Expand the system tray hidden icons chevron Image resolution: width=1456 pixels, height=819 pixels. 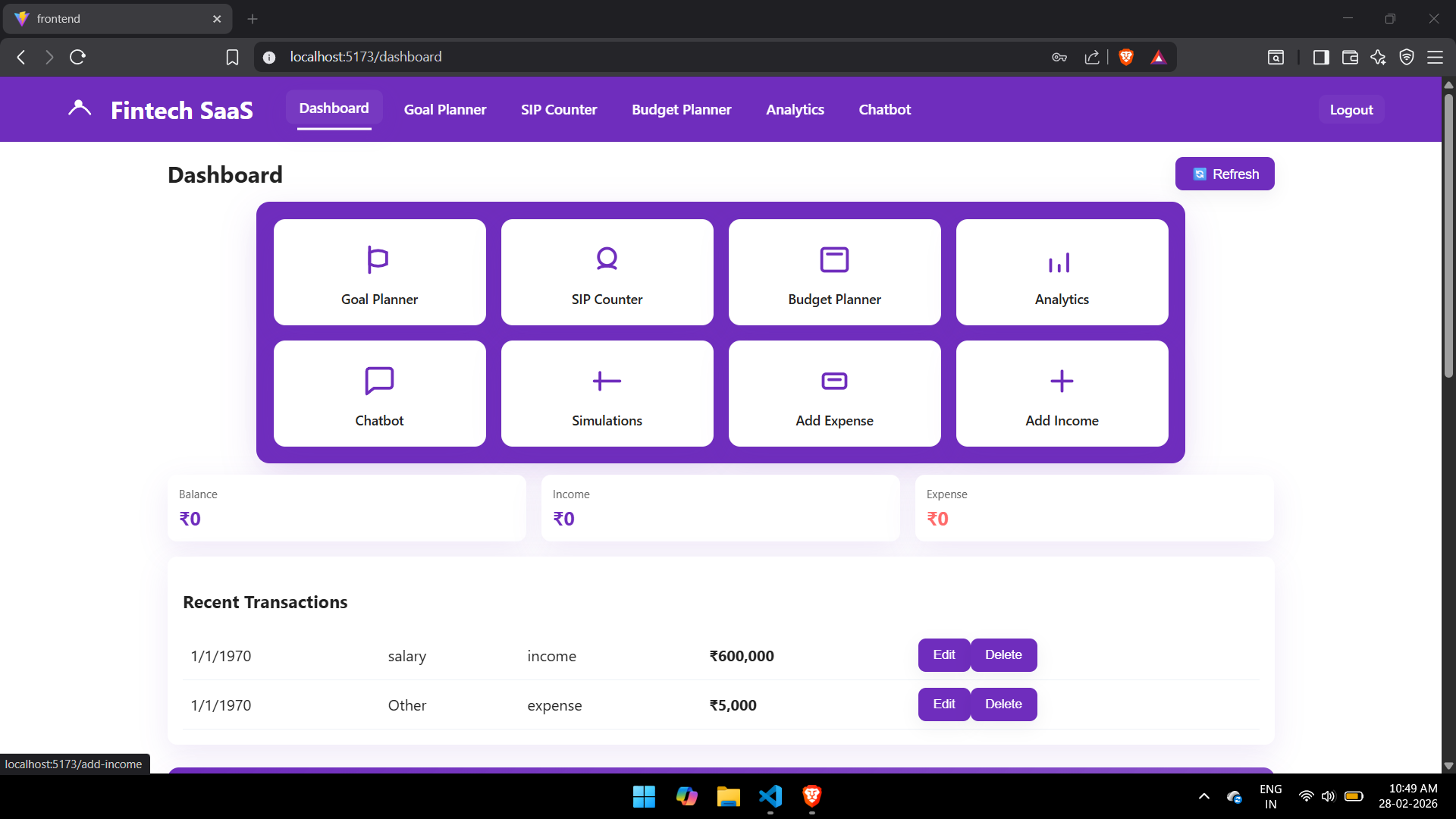click(x=1204, y=796)
